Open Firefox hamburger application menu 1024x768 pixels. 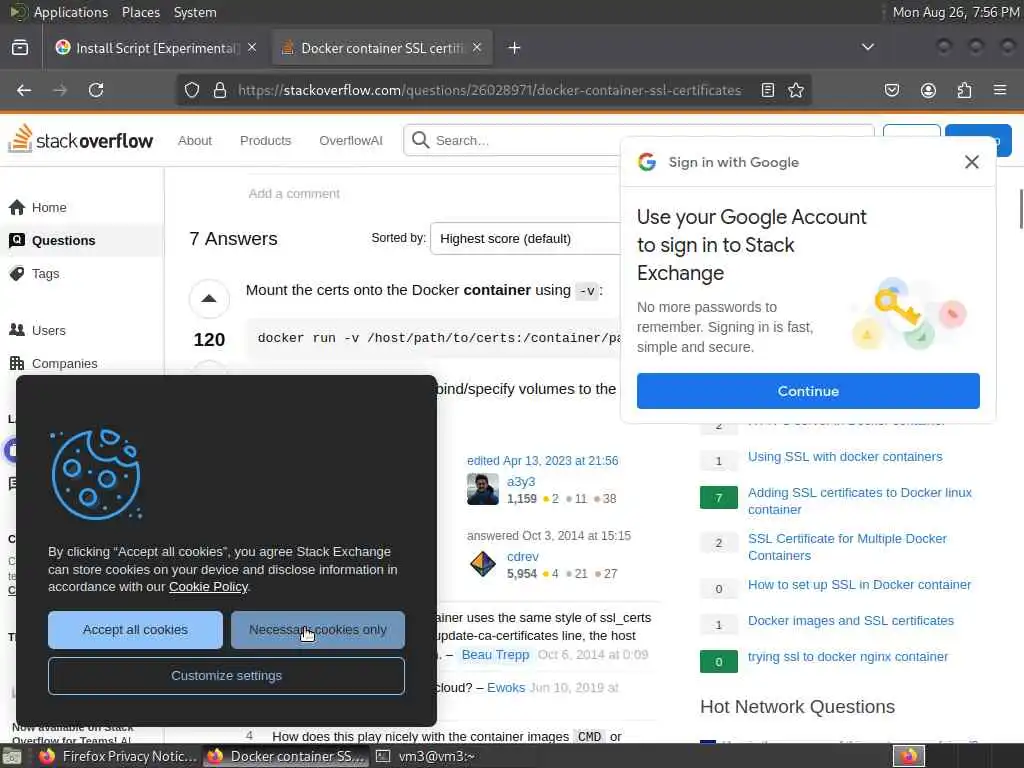tap(1000, 89)
